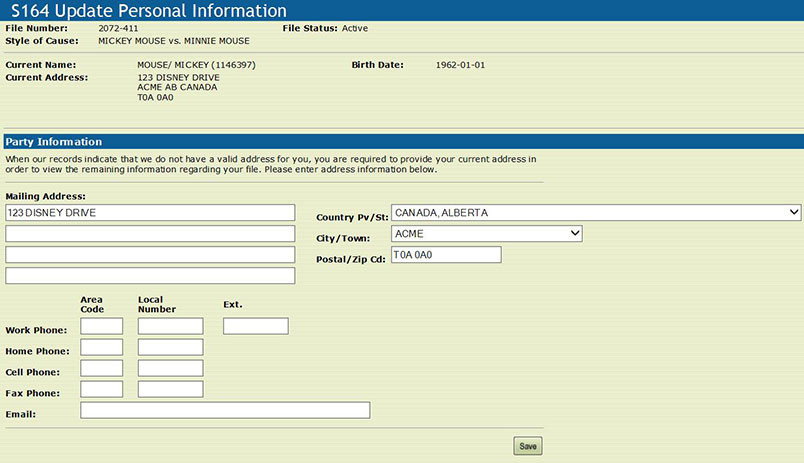
Task: Click the Party Information section header
Action: [x=54, y=142]
